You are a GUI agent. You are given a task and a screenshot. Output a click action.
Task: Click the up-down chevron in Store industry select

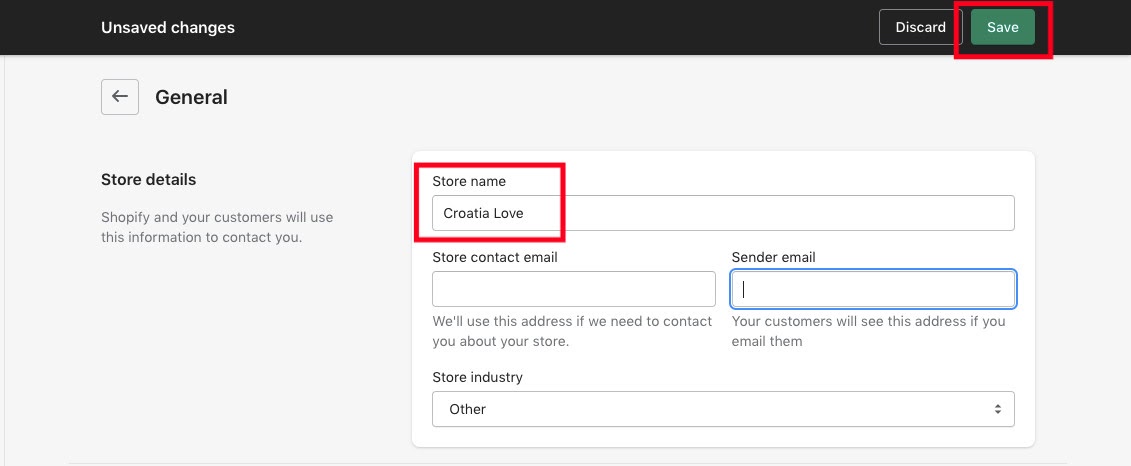[998, 409]
